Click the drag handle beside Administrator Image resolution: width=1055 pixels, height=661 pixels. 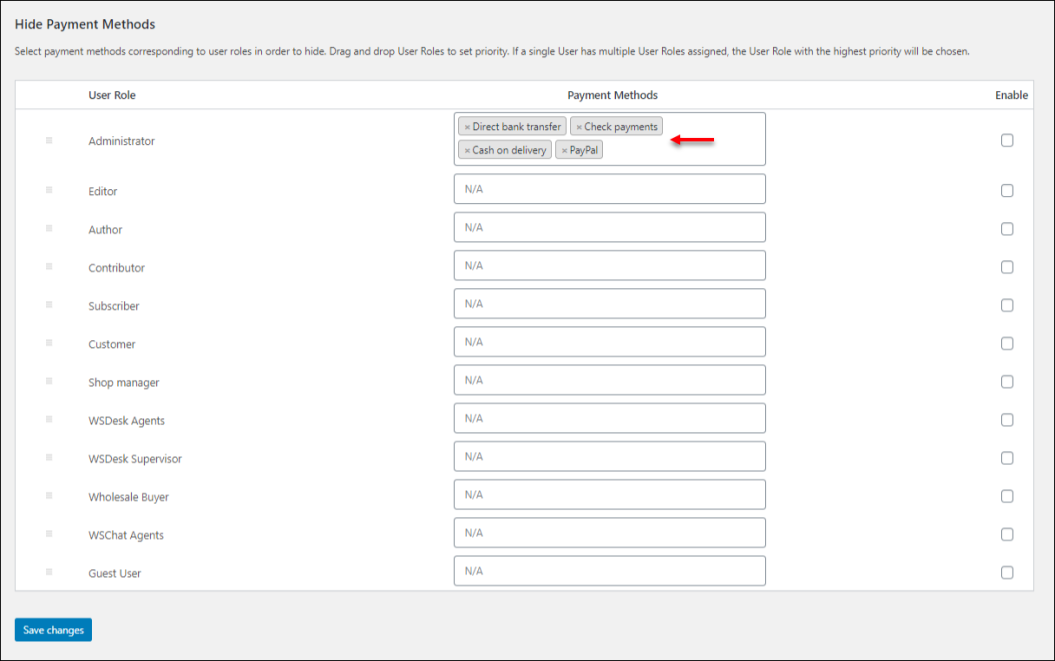[48, 141]
